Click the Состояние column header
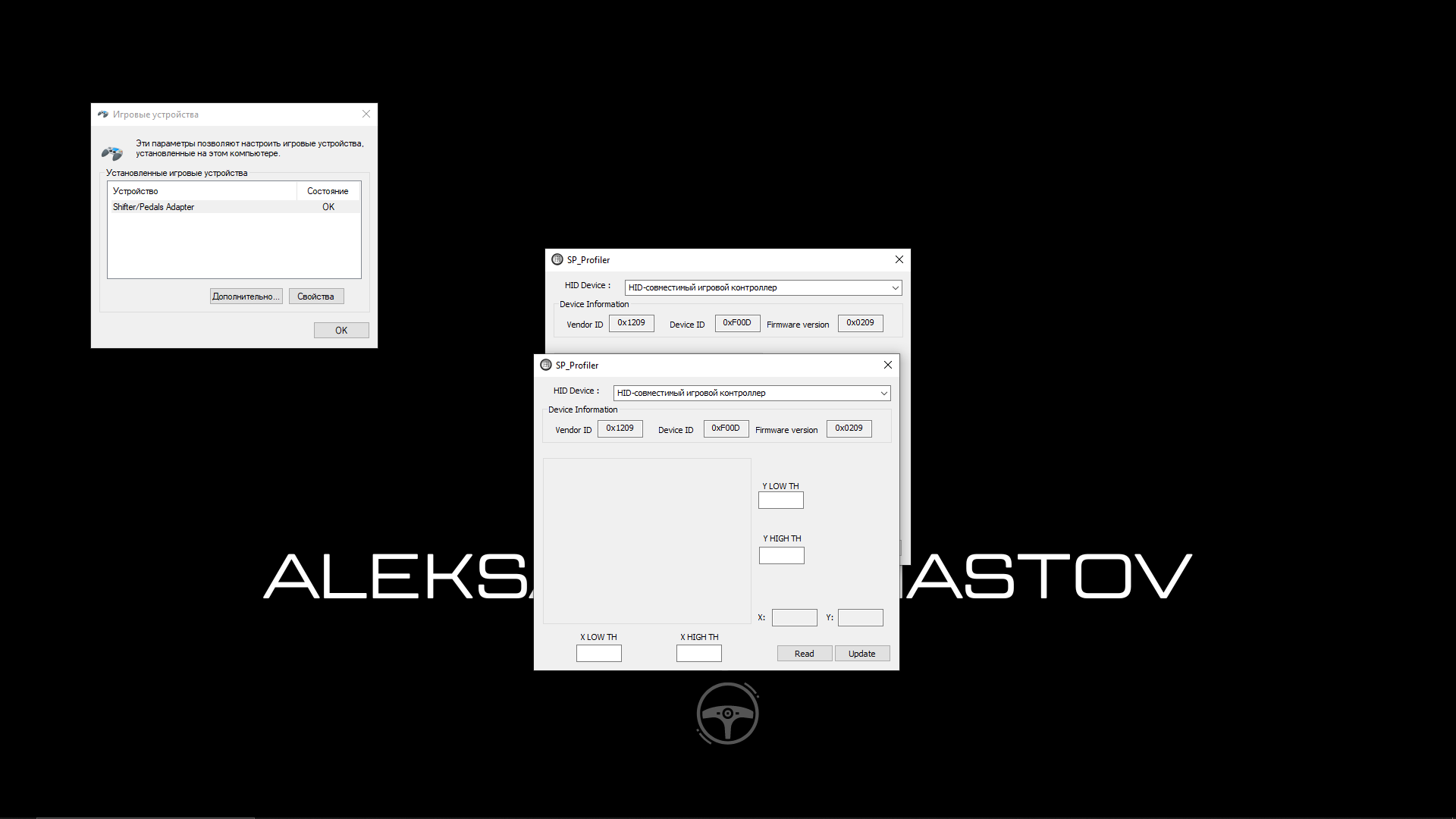The width and height of the screenshot is (1456, 819). (x=328, y=191)
